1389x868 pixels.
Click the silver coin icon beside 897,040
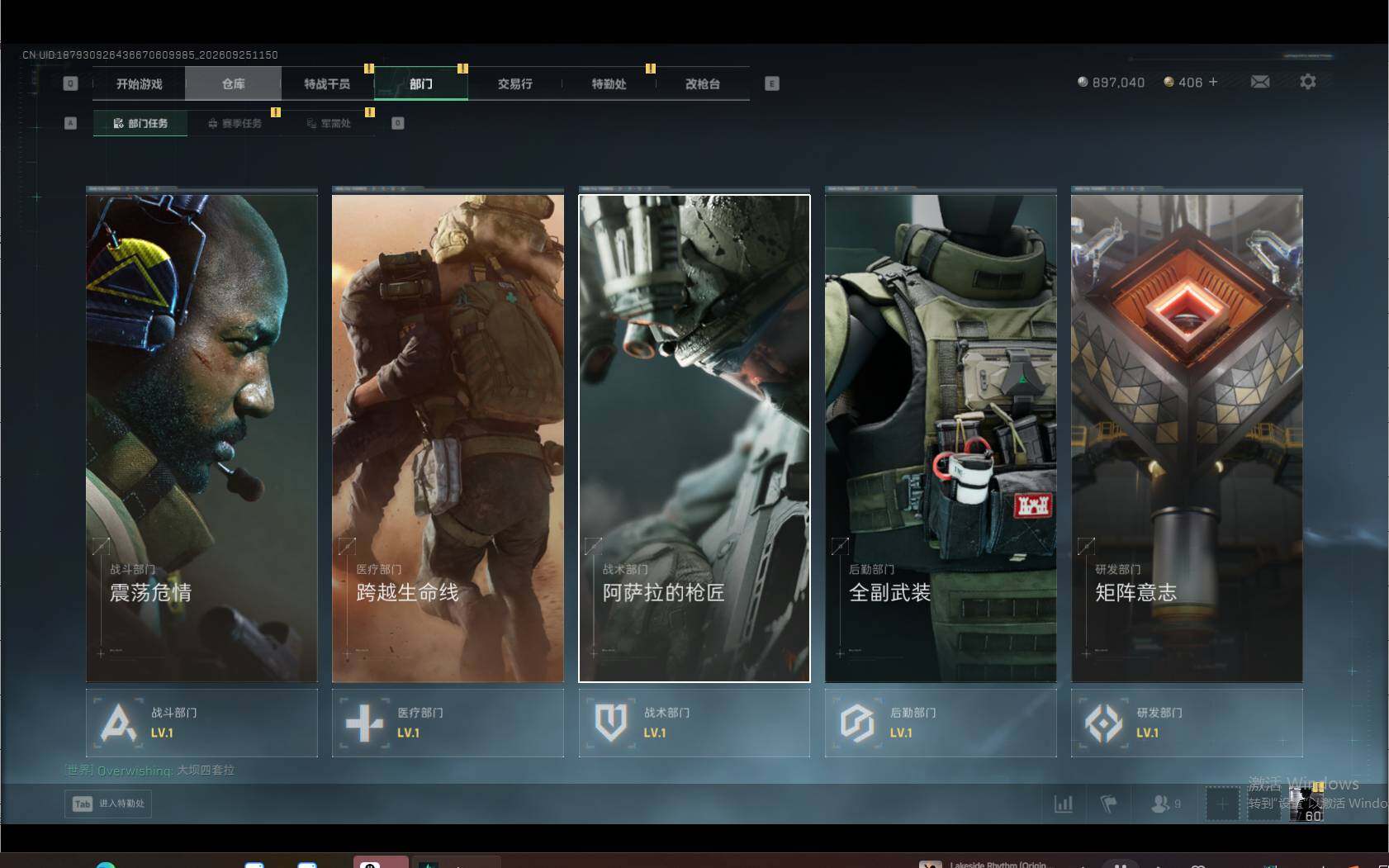coord(1083,82)
